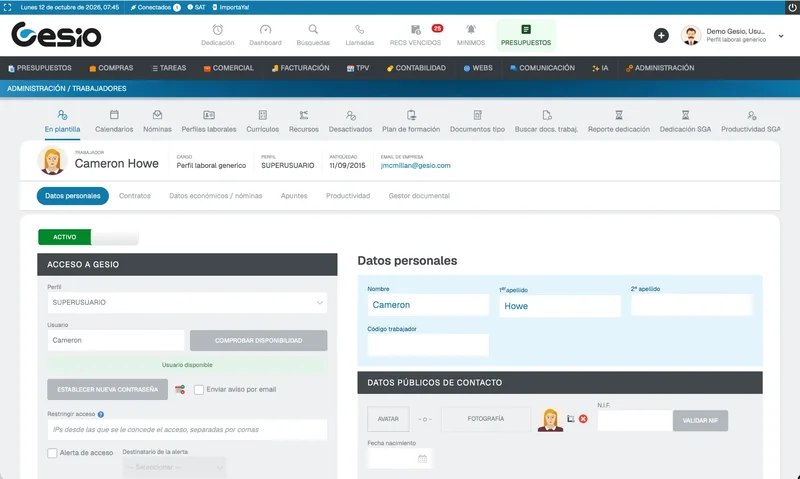
Task: Click the crop photo icon
Action: [x=570, y=419]
